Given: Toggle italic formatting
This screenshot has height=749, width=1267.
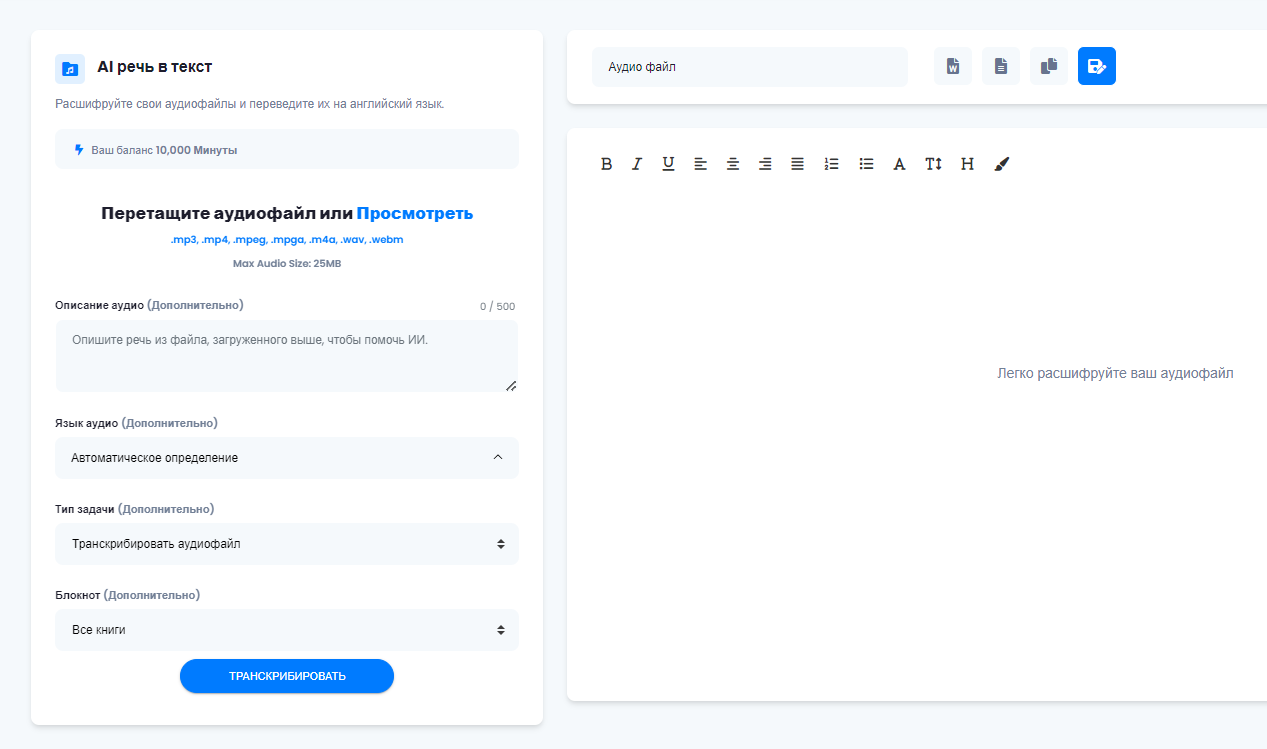Looking at the screenshot, I should click(x=636, y=164).
